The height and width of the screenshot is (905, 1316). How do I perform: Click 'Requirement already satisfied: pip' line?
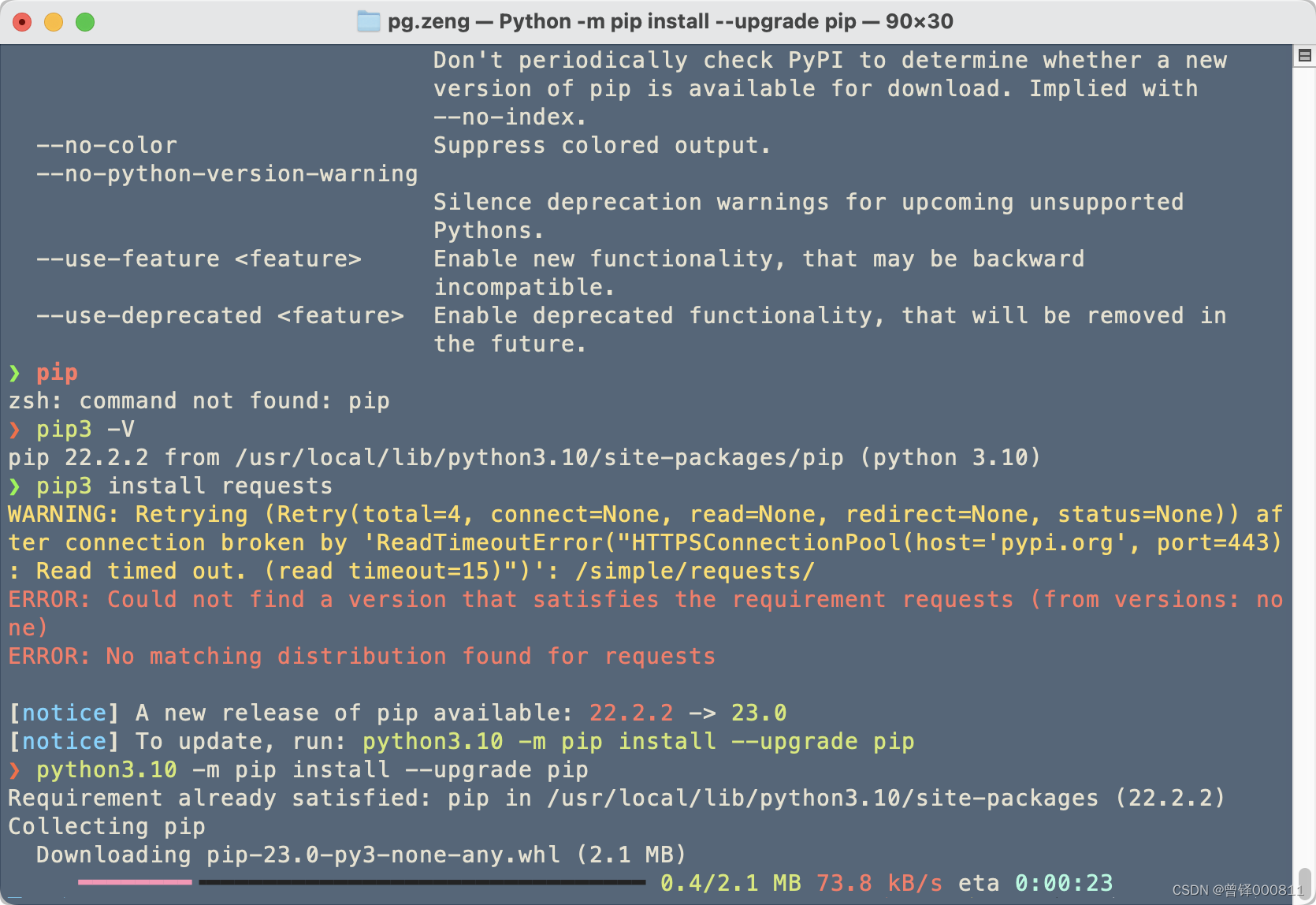(616, 799)
